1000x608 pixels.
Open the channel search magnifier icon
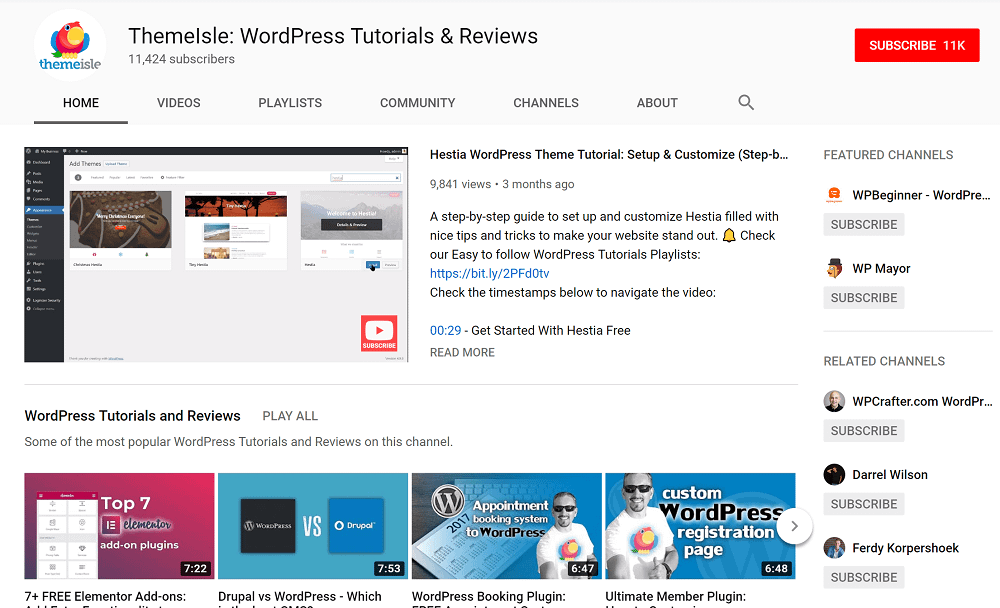click(746, 103)
